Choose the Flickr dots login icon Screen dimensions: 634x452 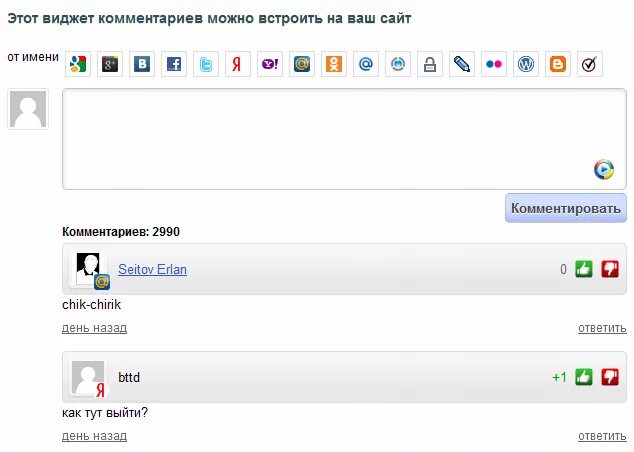[x=494, y=64]
